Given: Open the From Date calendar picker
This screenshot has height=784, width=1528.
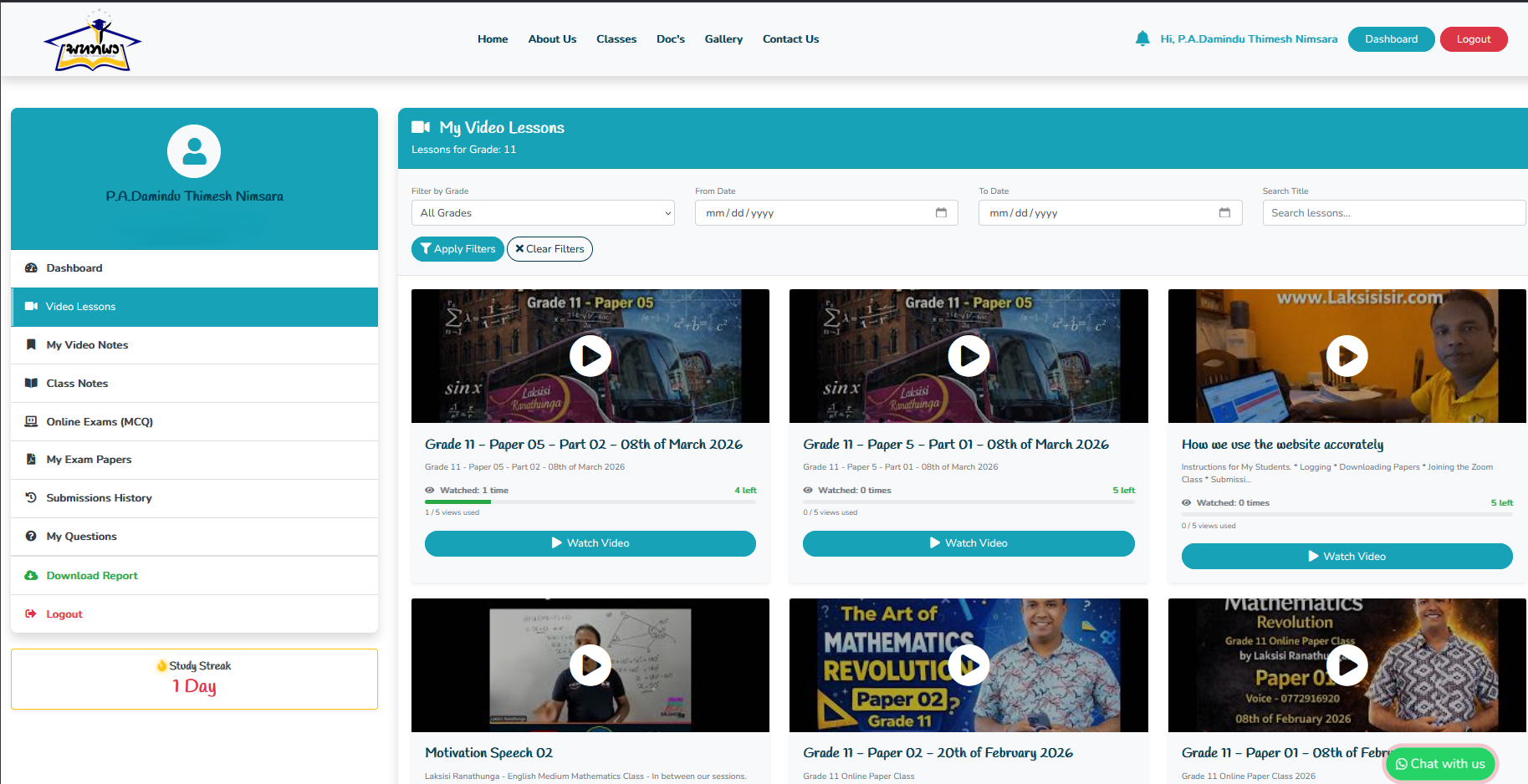Looking at the screenshot, I should click(x=943, y=212).
